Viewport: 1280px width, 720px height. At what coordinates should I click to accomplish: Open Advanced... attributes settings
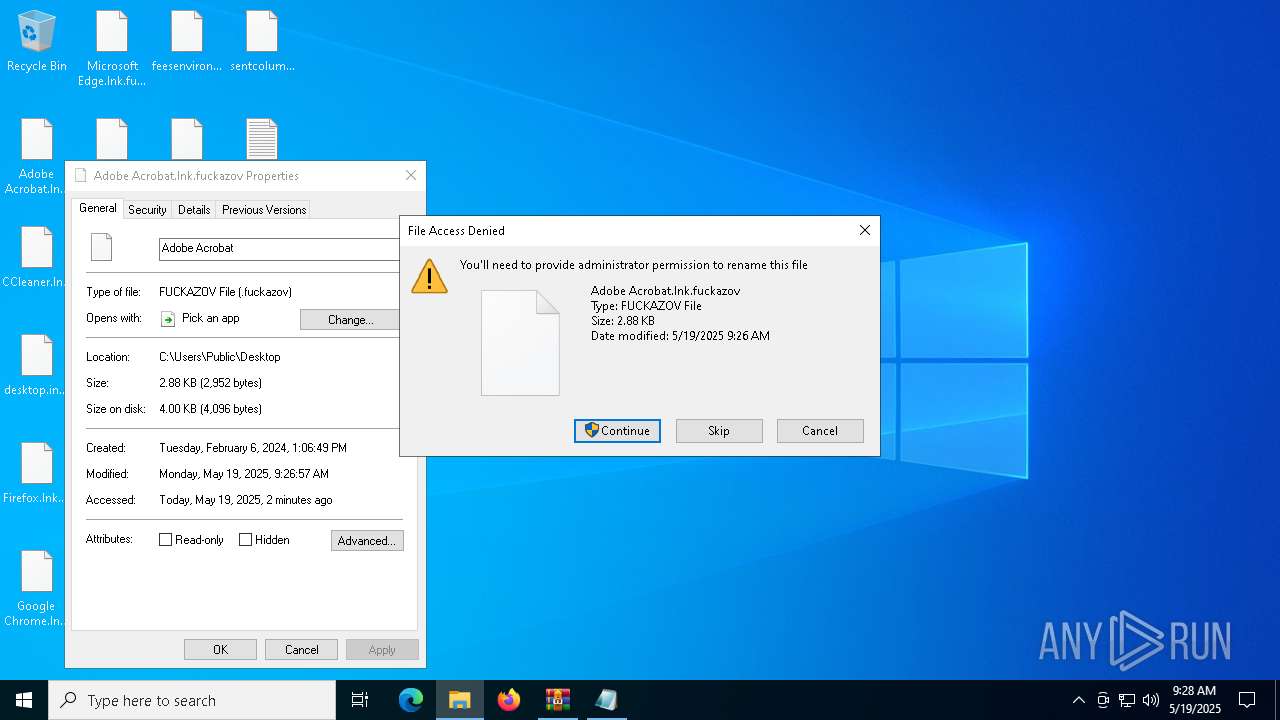pyautogui.click(x=367, y=541)
